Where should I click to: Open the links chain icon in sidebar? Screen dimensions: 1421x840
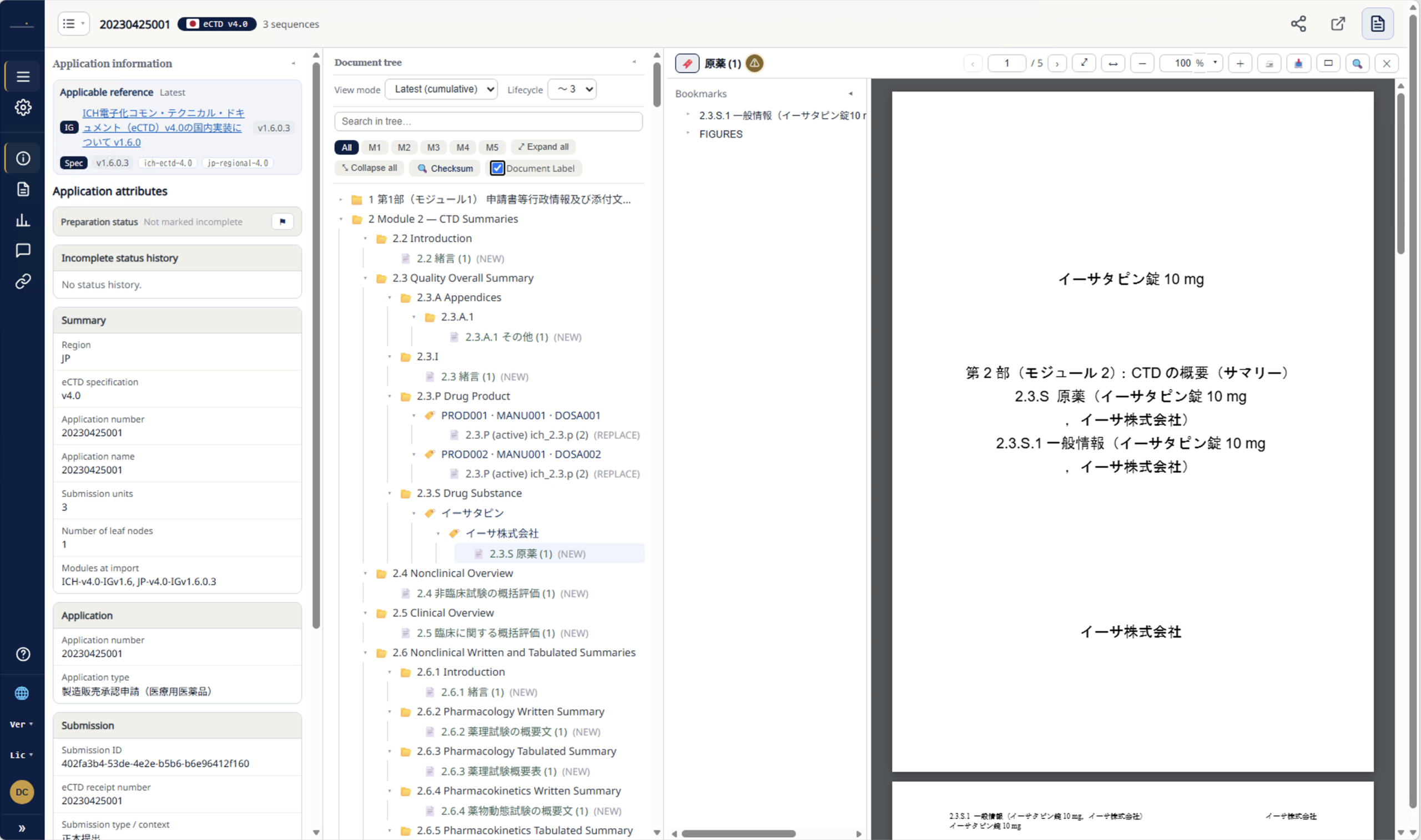(x=23, y=281)
